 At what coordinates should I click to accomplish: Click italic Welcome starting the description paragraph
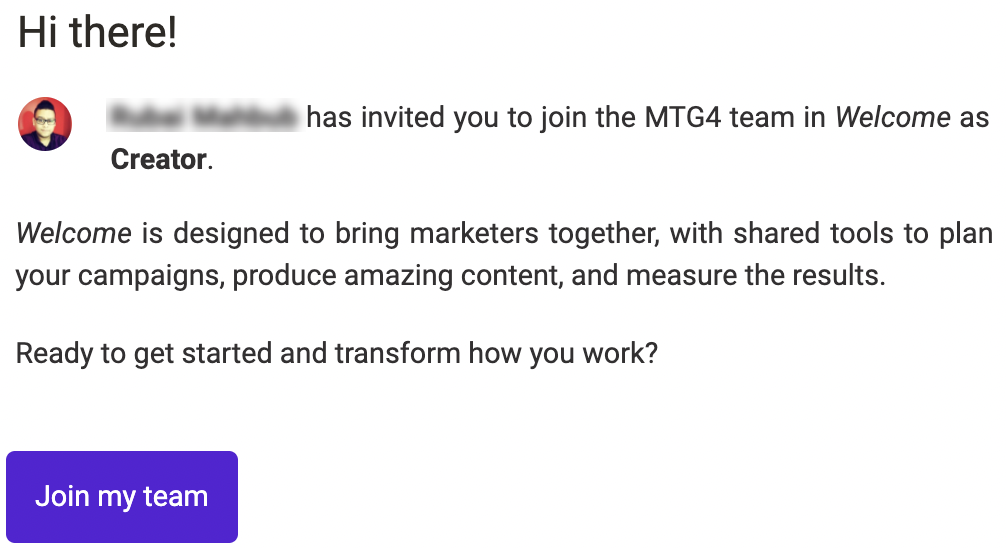pos(74,233)
